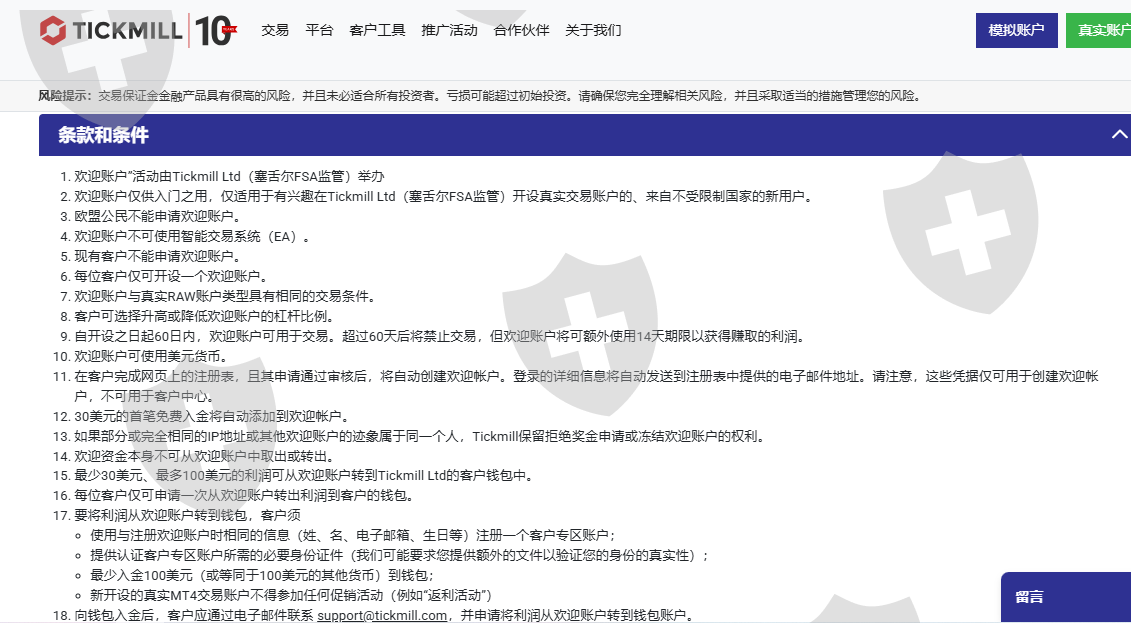Click term 5 现有客户不能申请欢迎账户
Viewport: 1131px width, 623px height.
158,256
